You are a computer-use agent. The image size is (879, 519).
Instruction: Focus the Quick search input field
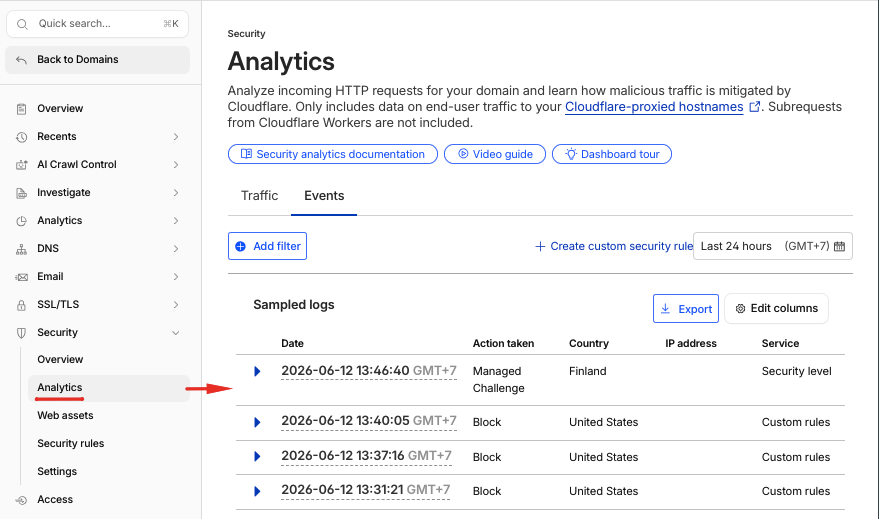point(98,24)
